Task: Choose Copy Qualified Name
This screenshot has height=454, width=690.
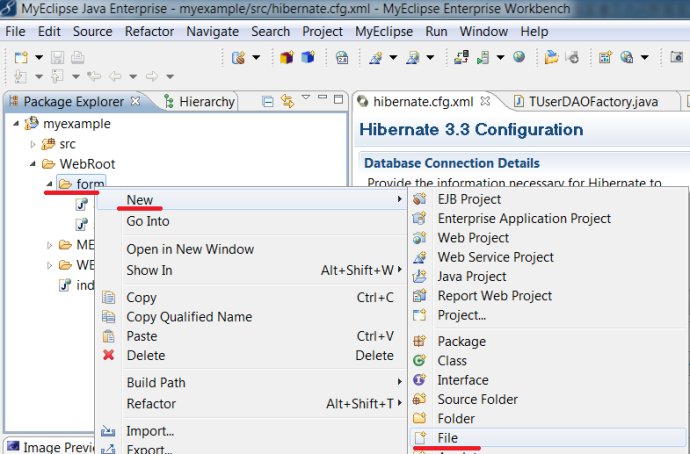Action: pyautogui.click(x=252, y=317)
